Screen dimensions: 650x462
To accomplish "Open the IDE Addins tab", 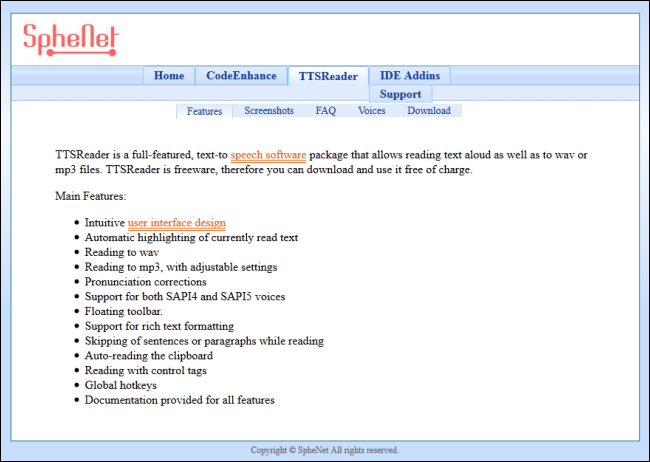I will pyautogui.click(x=410, y=75).
